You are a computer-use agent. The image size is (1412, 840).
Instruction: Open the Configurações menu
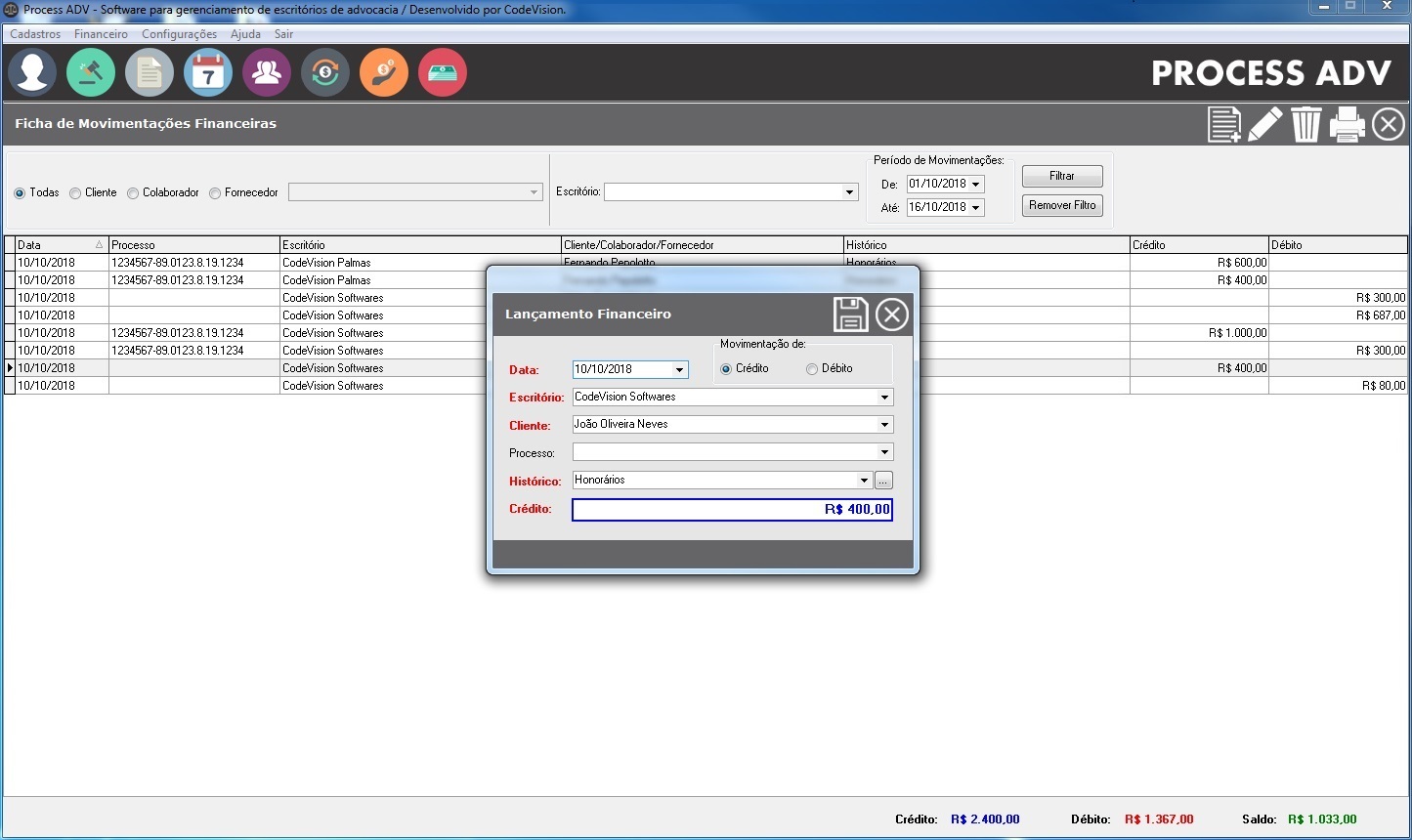pos(179,34)
